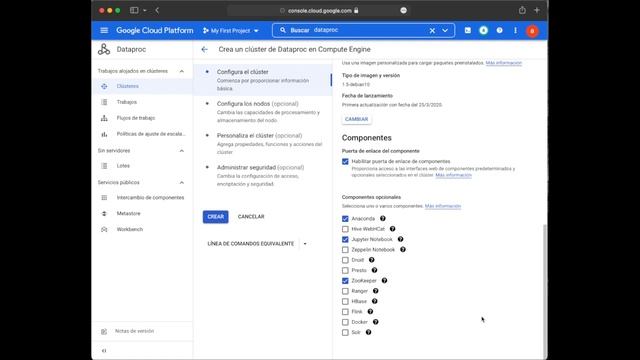Click the CANCELAR button
The image size is (640, 360).
pos(251,217)
